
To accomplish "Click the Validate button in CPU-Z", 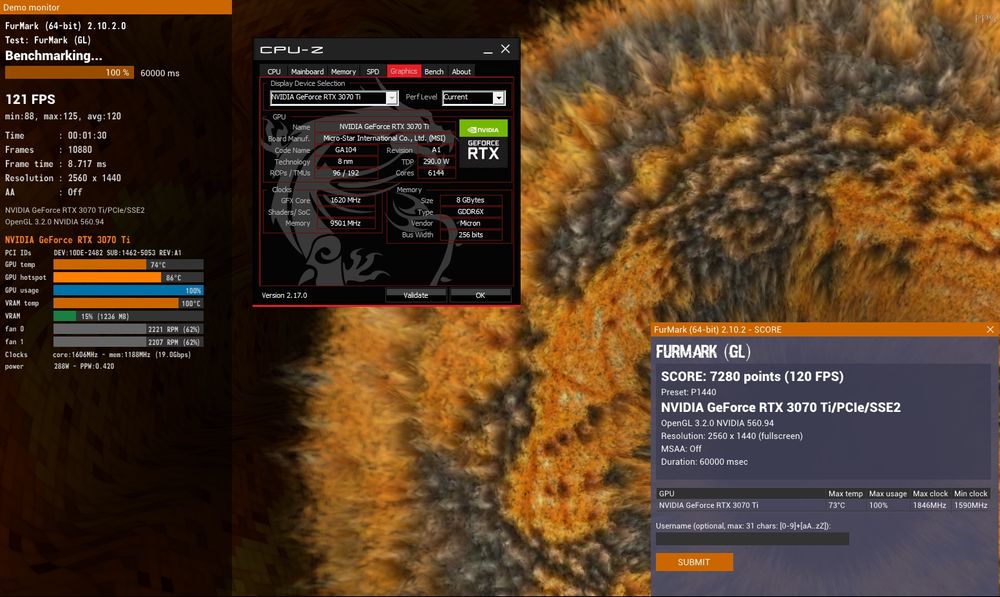I will click(x=416, y=295).
